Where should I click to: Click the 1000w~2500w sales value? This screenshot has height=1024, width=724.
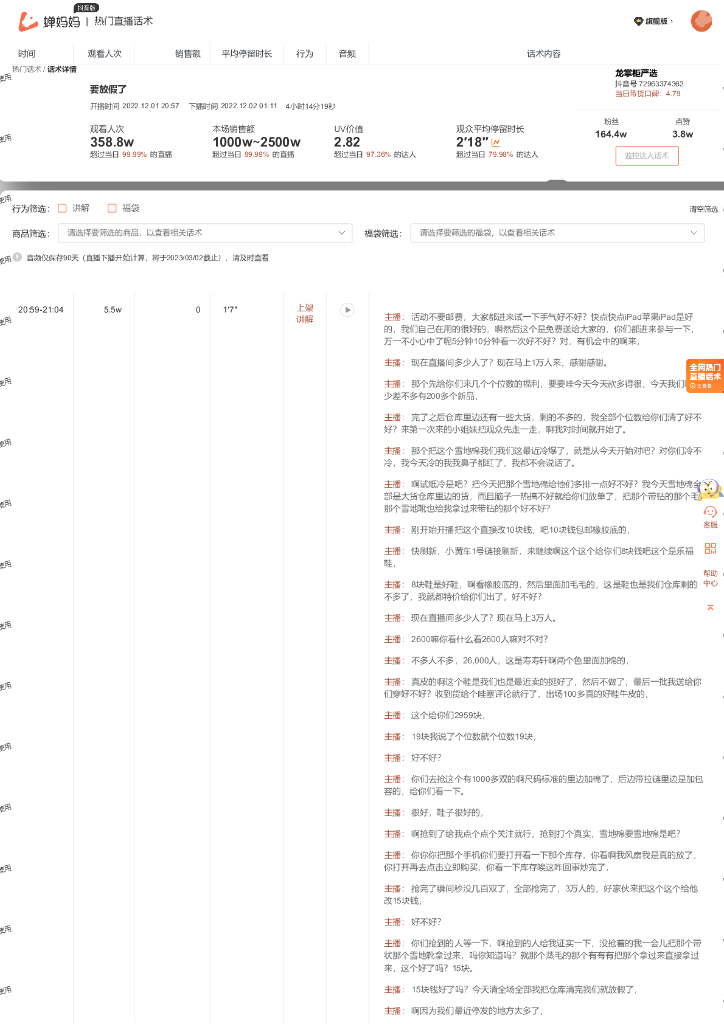coord(257,142)
